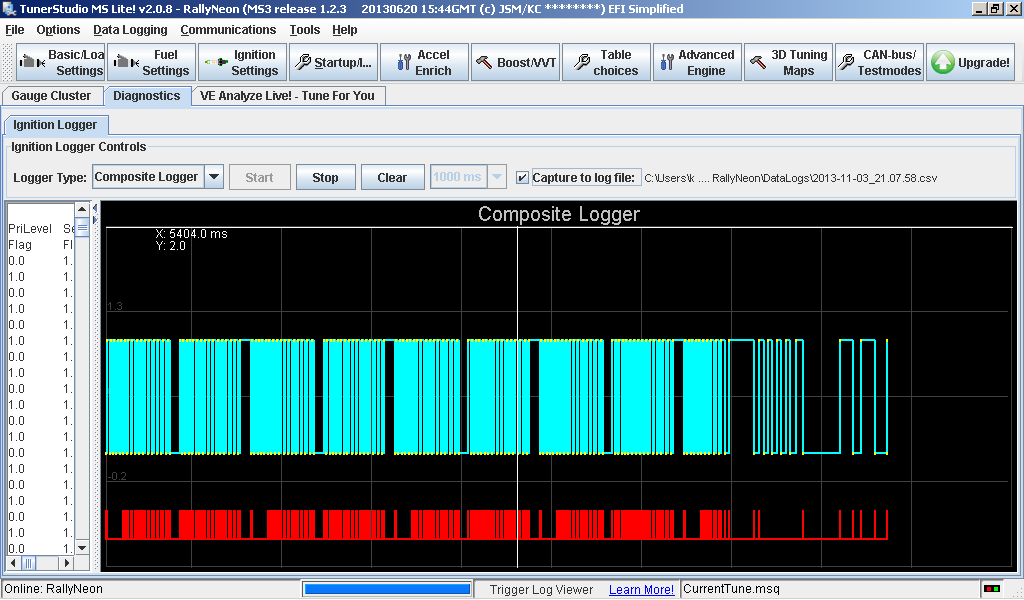Open 3D Tuning Maps
Screen dimensions: 1024x600
(x=788, y=62)
